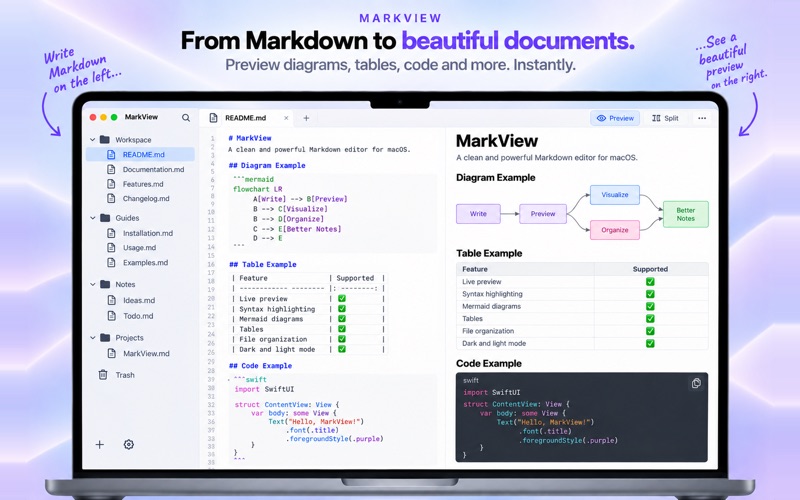Click the Installation.md file icon
Viewport: 800px width, 500px height.
tap(111, 233)
